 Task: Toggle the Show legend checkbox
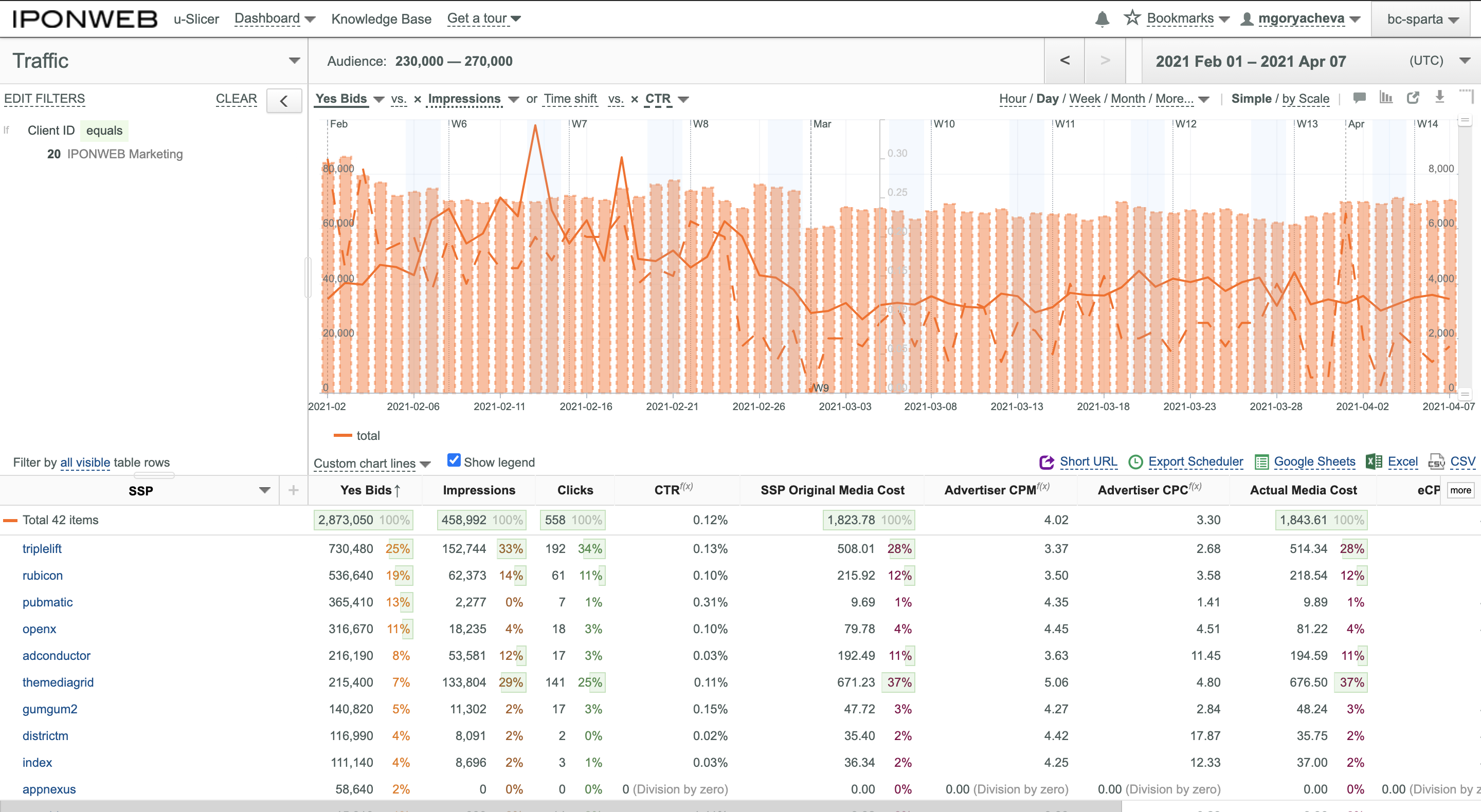point(454,460)
